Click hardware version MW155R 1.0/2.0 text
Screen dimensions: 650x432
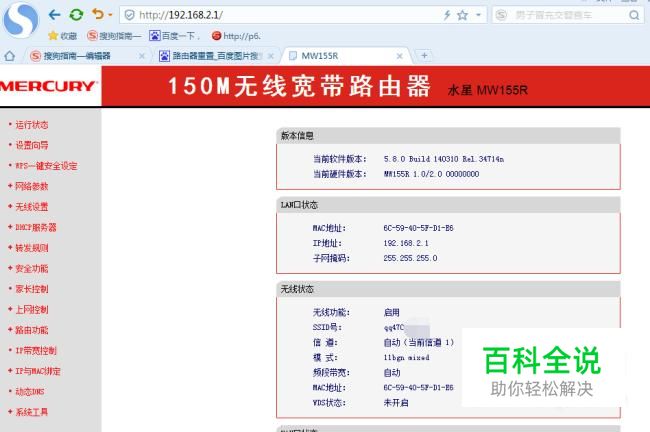pyautogui.click(x=431, y=174)
